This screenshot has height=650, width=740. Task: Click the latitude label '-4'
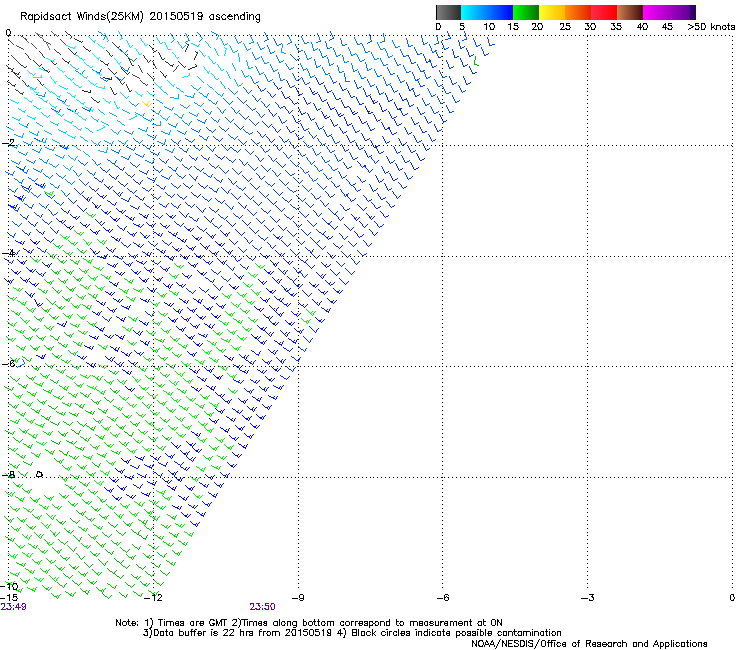click(8, 253)
